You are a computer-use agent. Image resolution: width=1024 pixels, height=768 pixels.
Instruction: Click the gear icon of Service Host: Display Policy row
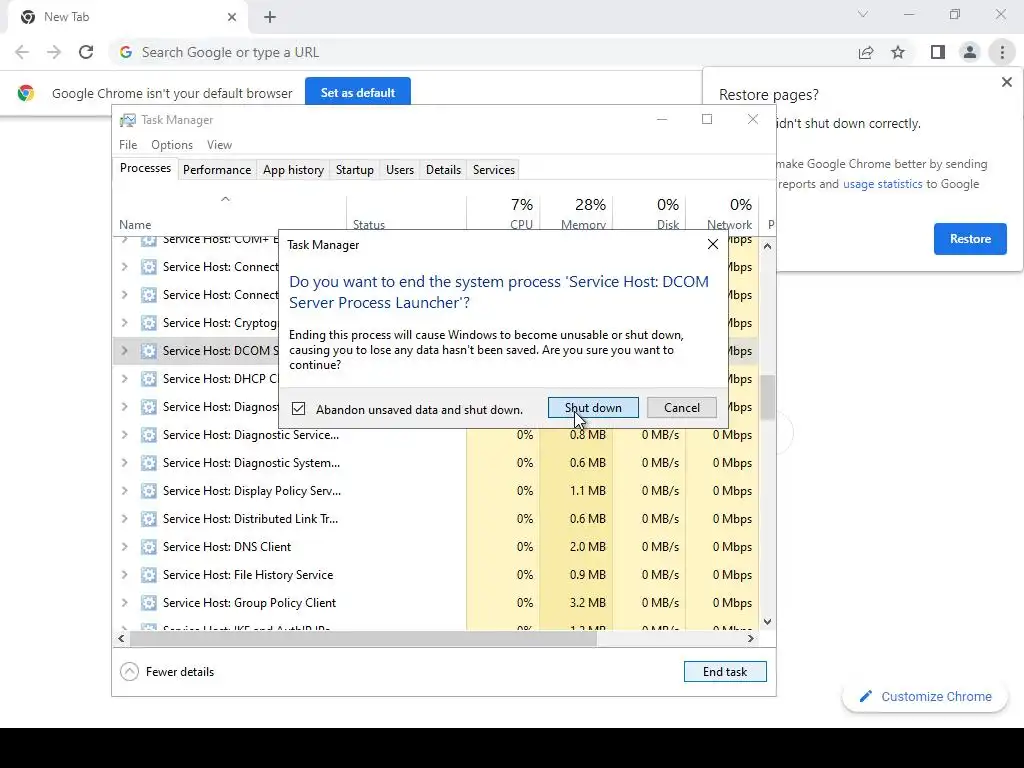pyautogui.click(x=149, y=490)
